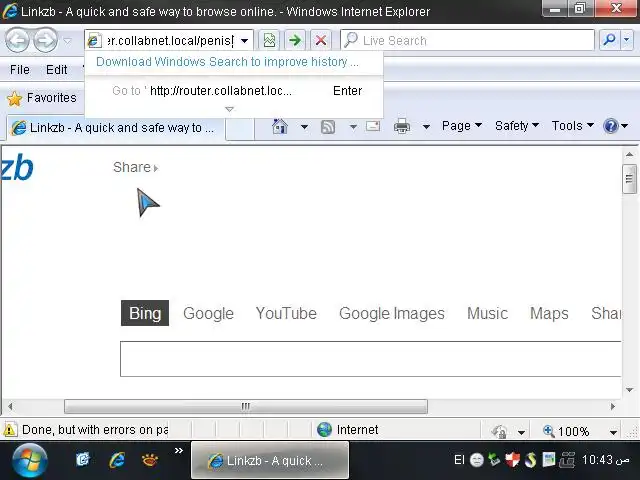Expand the Home button dropdown arrow
This screenshot has height=480, width=640.
pos(304,127)
